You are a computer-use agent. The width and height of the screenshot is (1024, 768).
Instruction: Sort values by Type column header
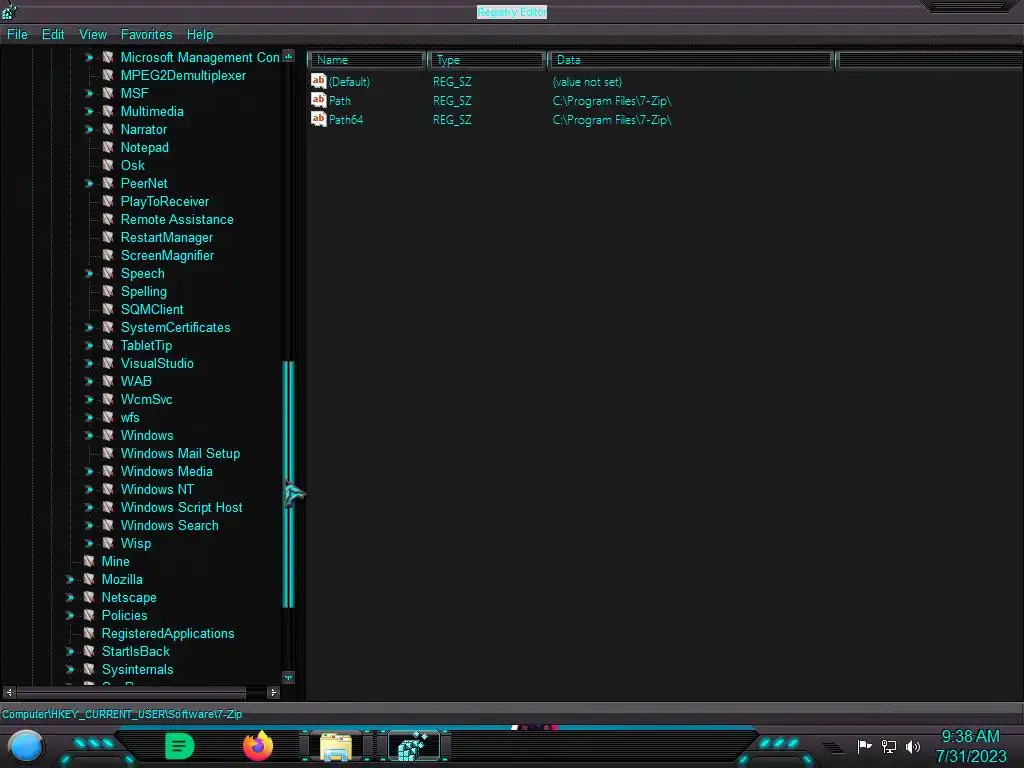(x=487, y=60)
